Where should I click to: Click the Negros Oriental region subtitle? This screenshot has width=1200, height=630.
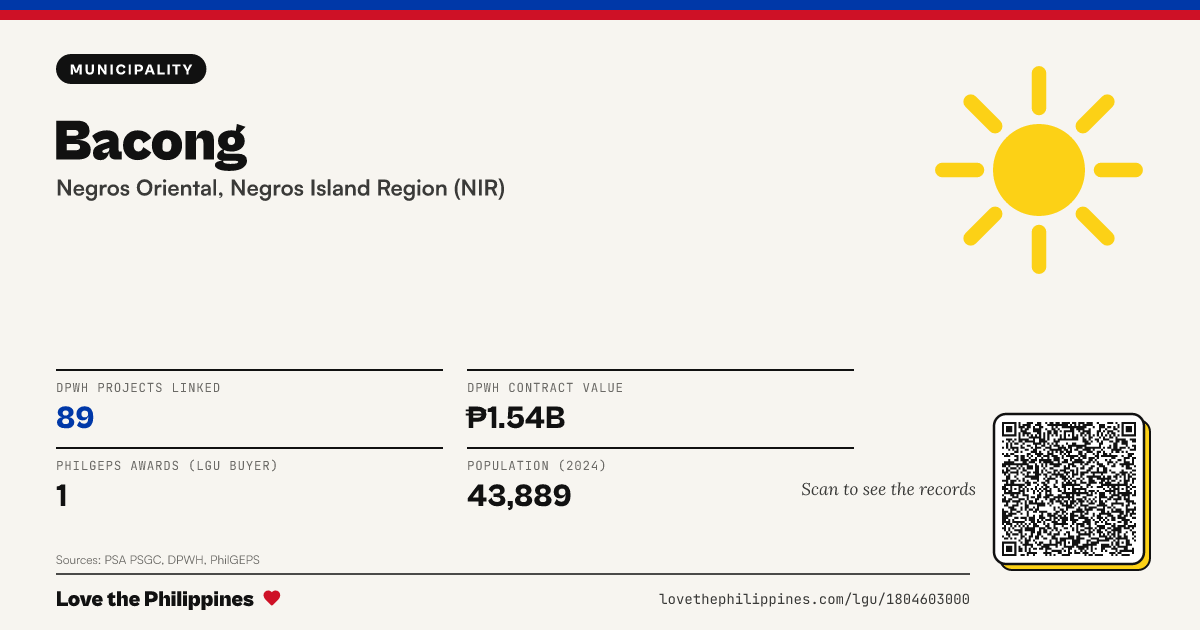pos(280,188)
